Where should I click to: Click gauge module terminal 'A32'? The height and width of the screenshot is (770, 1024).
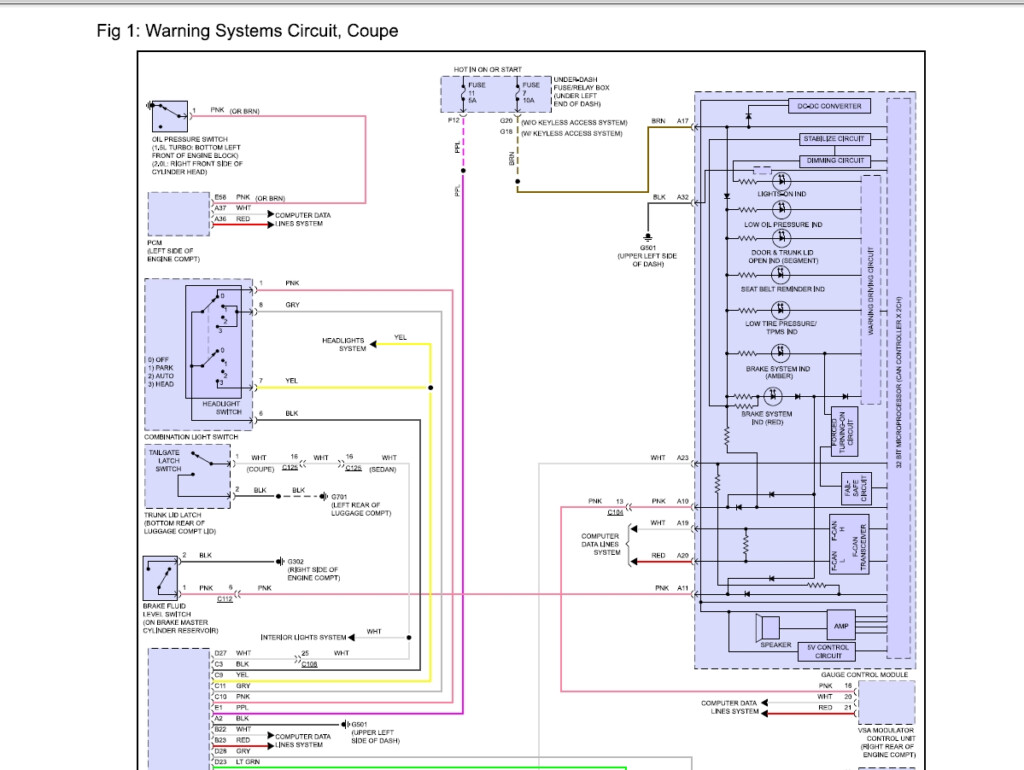tap(682, 197)
